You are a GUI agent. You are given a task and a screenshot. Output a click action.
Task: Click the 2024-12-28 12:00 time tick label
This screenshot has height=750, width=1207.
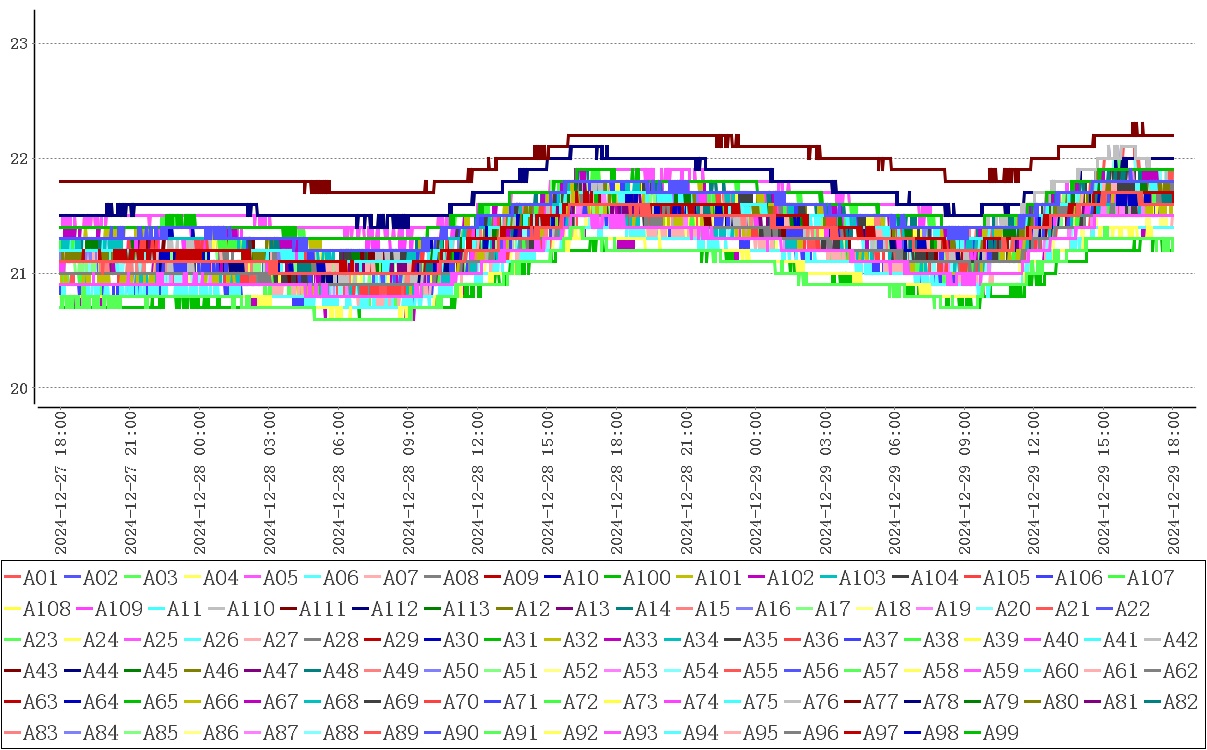pyautogui.click(x=477, y=481)
